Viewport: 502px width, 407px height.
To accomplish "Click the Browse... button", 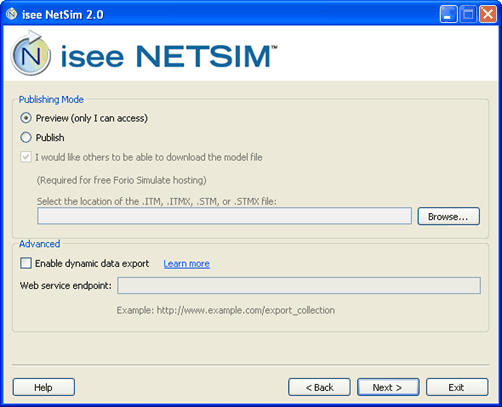I will point(448,216).
